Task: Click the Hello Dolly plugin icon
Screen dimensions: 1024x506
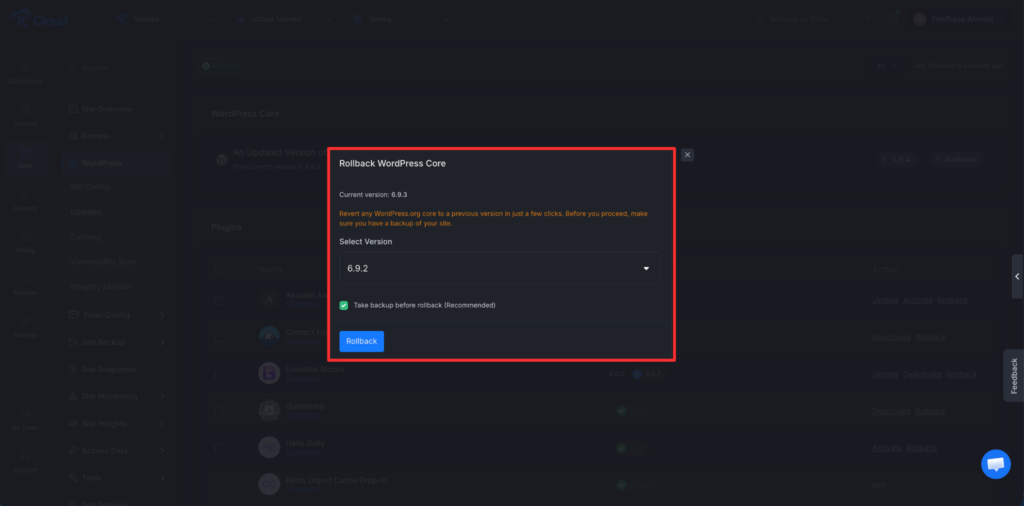Action: pyautogui.click(x=268, y=447)
